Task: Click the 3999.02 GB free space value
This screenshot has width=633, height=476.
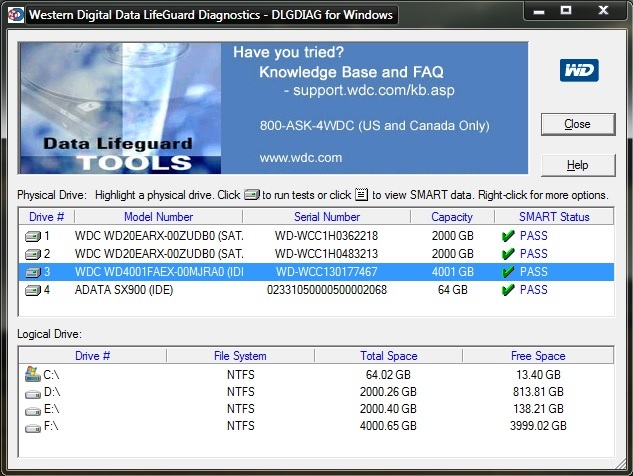Action: coord(538,426)
